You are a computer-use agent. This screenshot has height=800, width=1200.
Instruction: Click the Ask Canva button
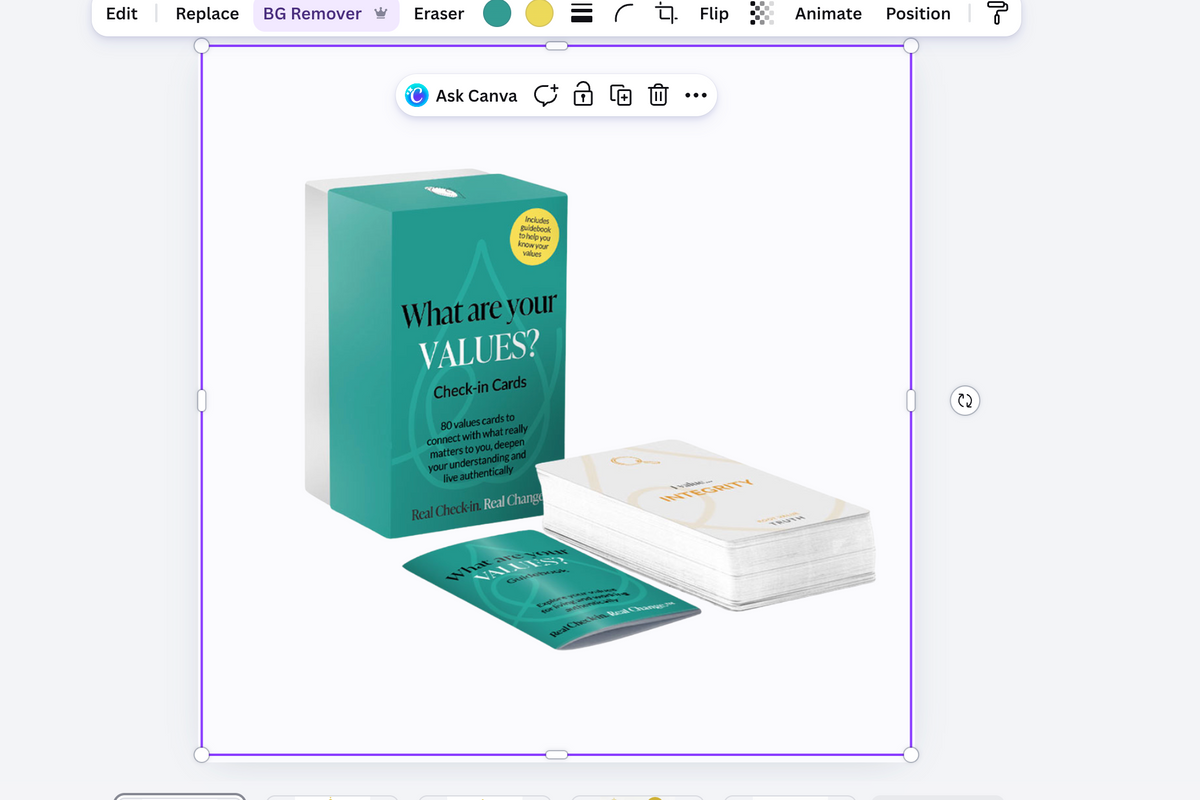point(462,96)
